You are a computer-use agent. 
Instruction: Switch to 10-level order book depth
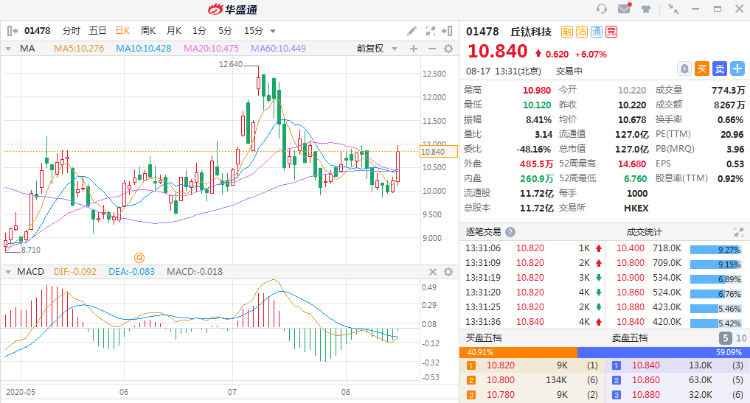[741, 338]
